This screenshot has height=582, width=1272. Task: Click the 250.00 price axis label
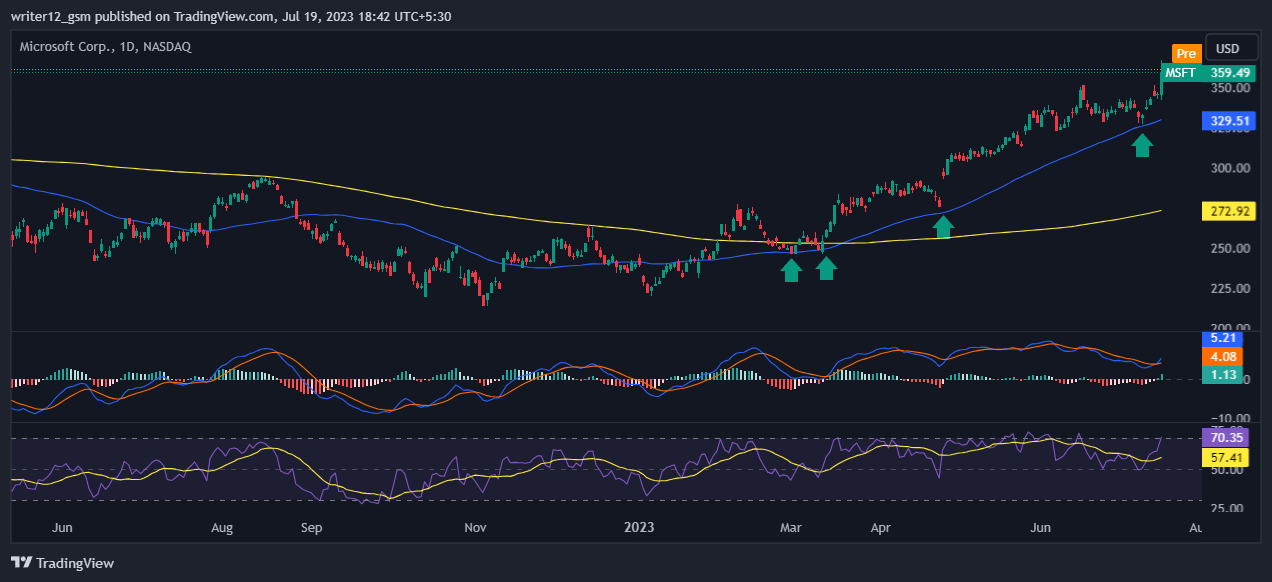tap(1230, 248)
